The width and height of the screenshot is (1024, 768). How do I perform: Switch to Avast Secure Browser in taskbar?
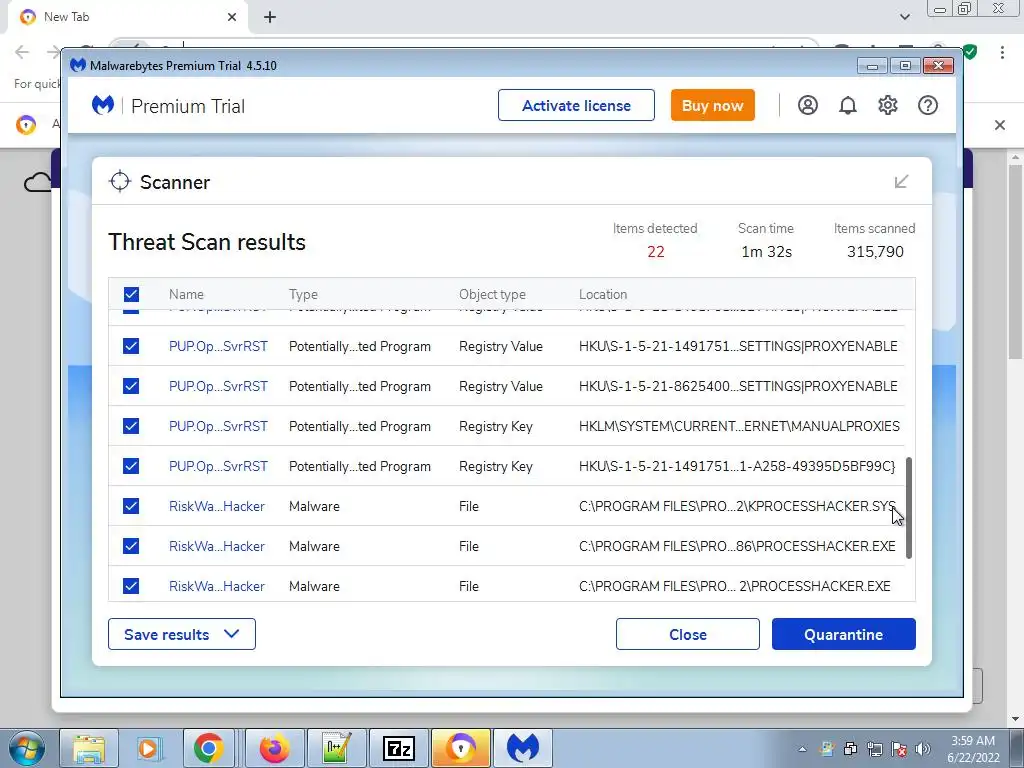point(461,748)
